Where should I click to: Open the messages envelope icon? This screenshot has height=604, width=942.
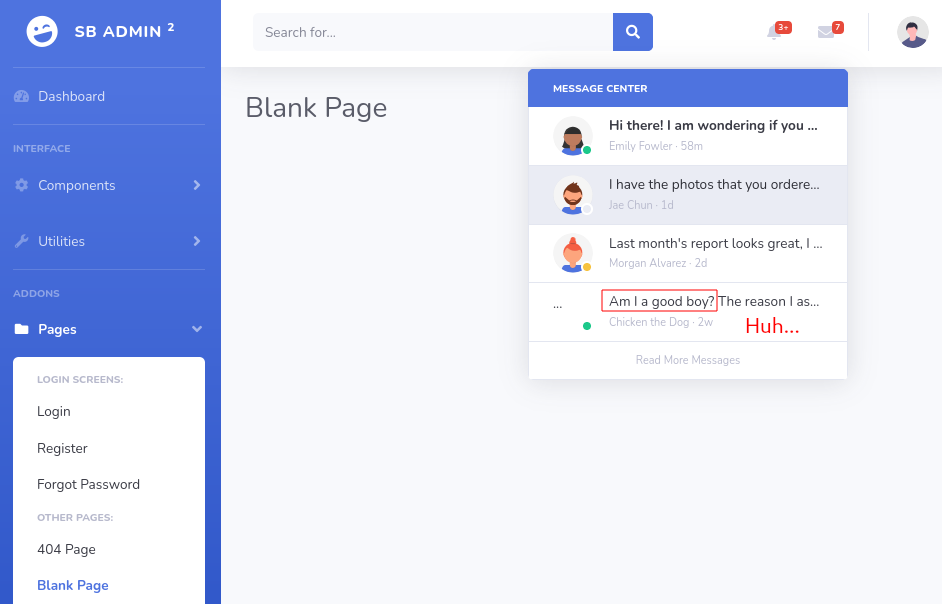point(826,32)
